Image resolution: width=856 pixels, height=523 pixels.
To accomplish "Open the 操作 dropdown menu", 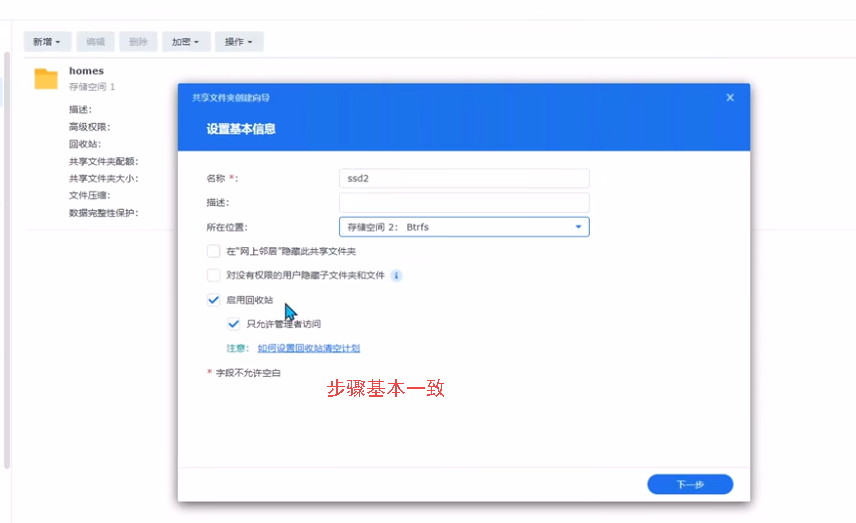I will point(239,41).
